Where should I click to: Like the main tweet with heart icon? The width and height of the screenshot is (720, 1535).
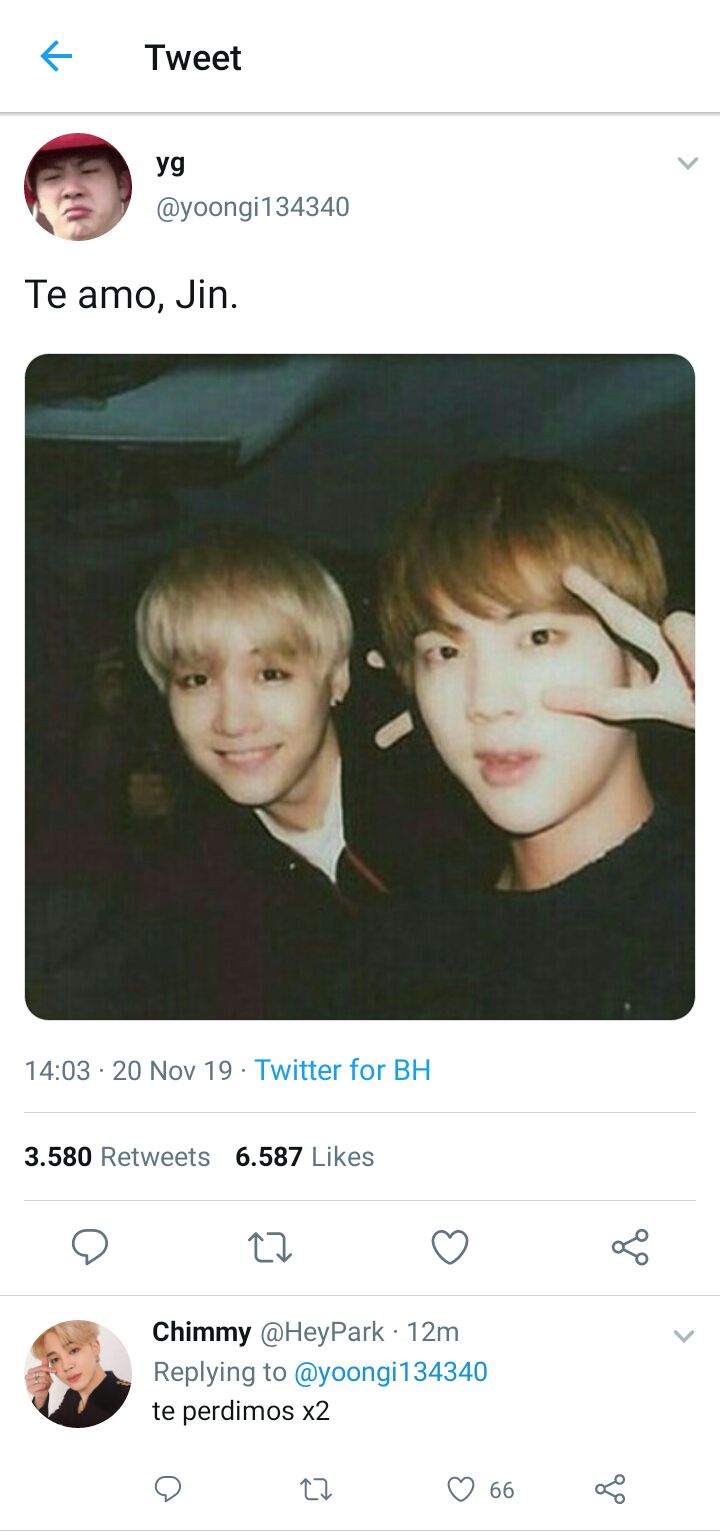tap(450, 1247)
